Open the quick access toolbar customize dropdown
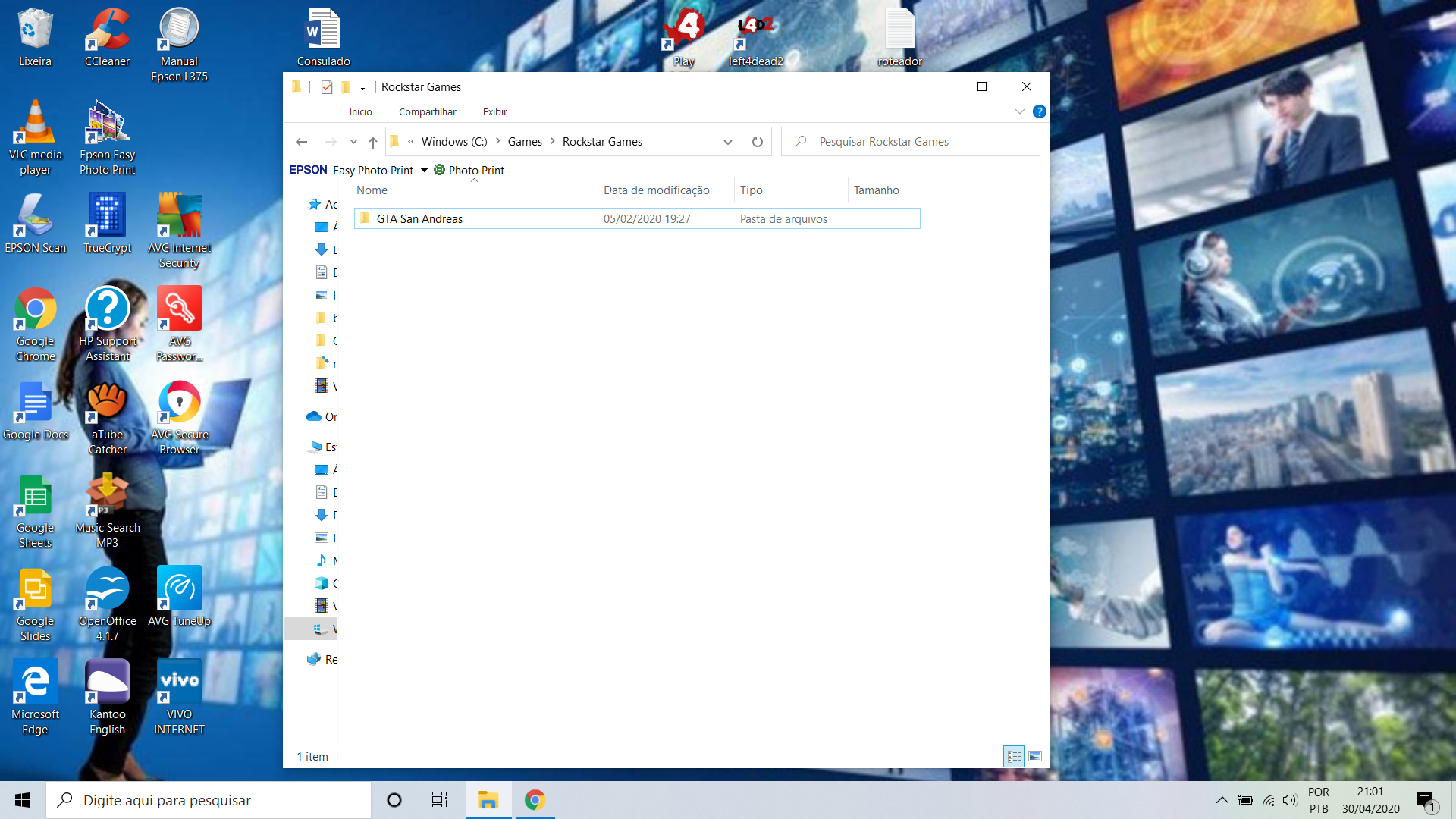 (362, 88)
